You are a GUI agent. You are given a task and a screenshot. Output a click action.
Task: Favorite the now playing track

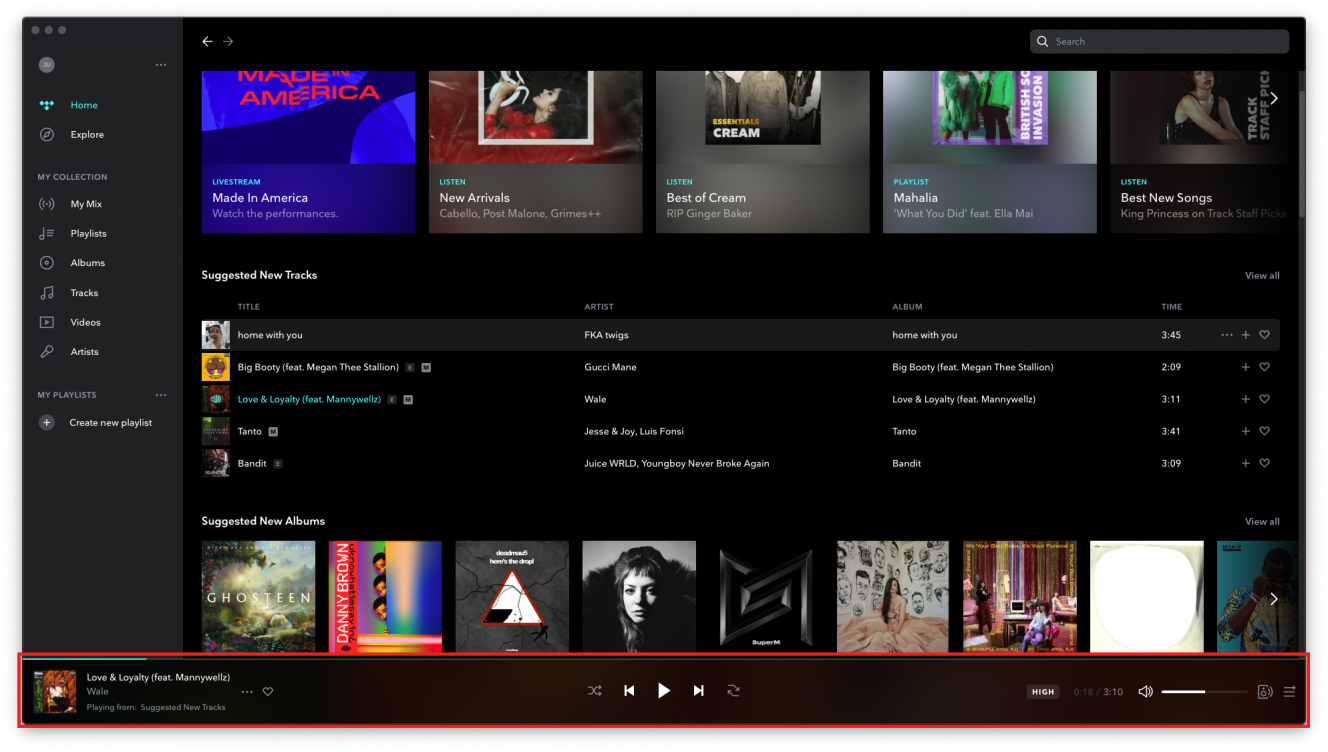pyautogui.click(x=268, y=692)
